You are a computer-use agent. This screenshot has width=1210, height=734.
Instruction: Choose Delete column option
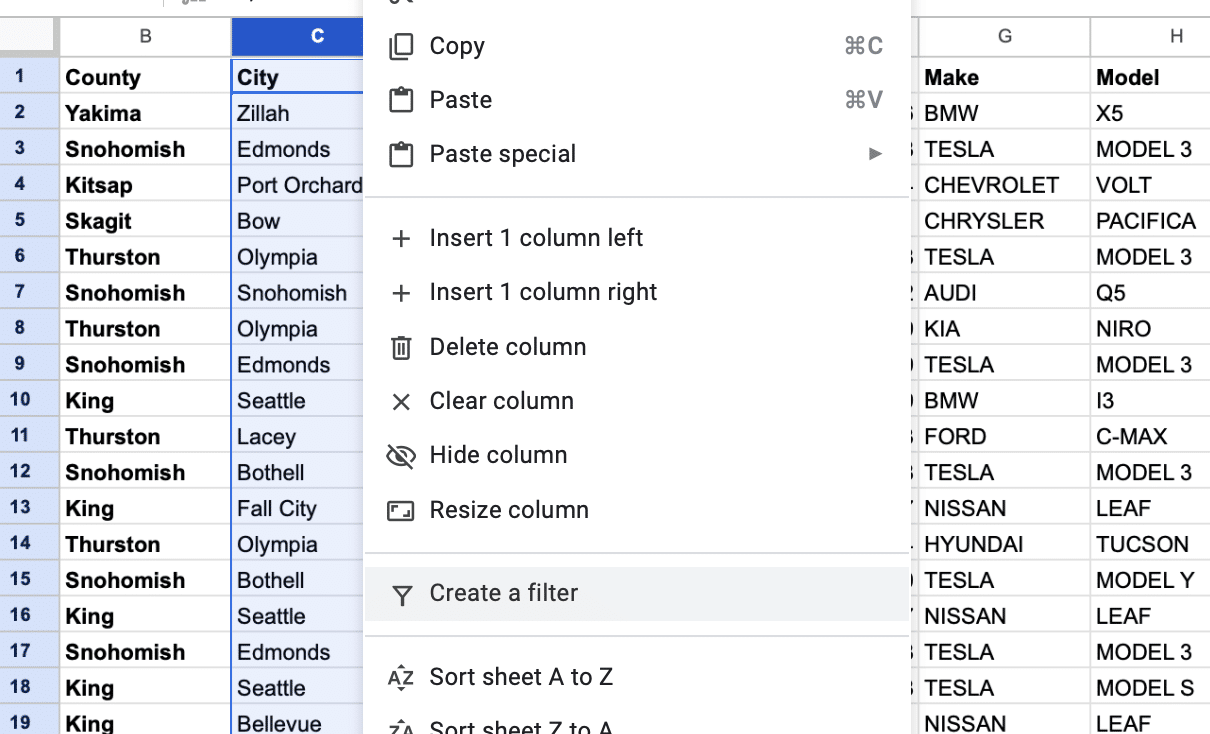coord(637,347)
